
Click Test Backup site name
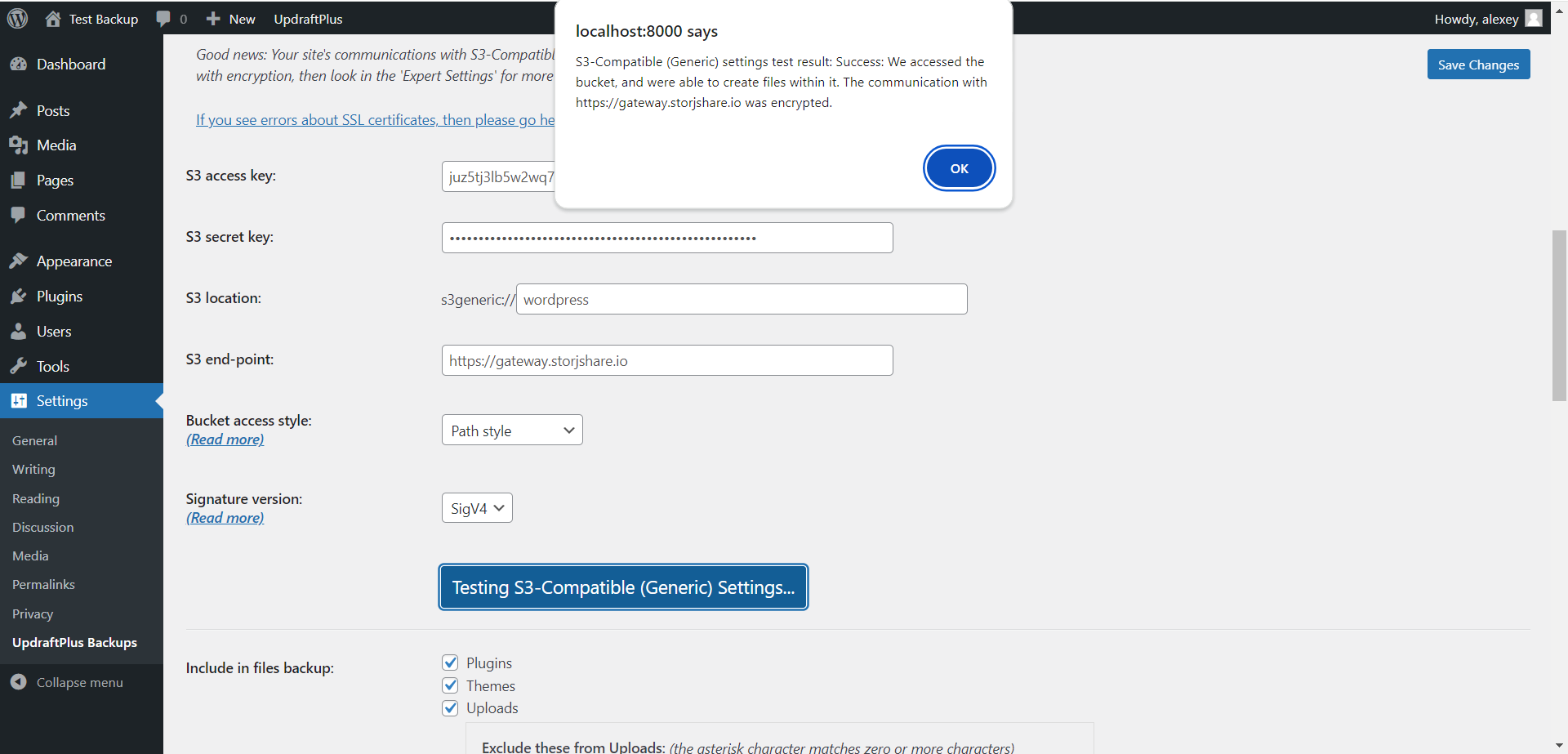click(x=104, y=19)
